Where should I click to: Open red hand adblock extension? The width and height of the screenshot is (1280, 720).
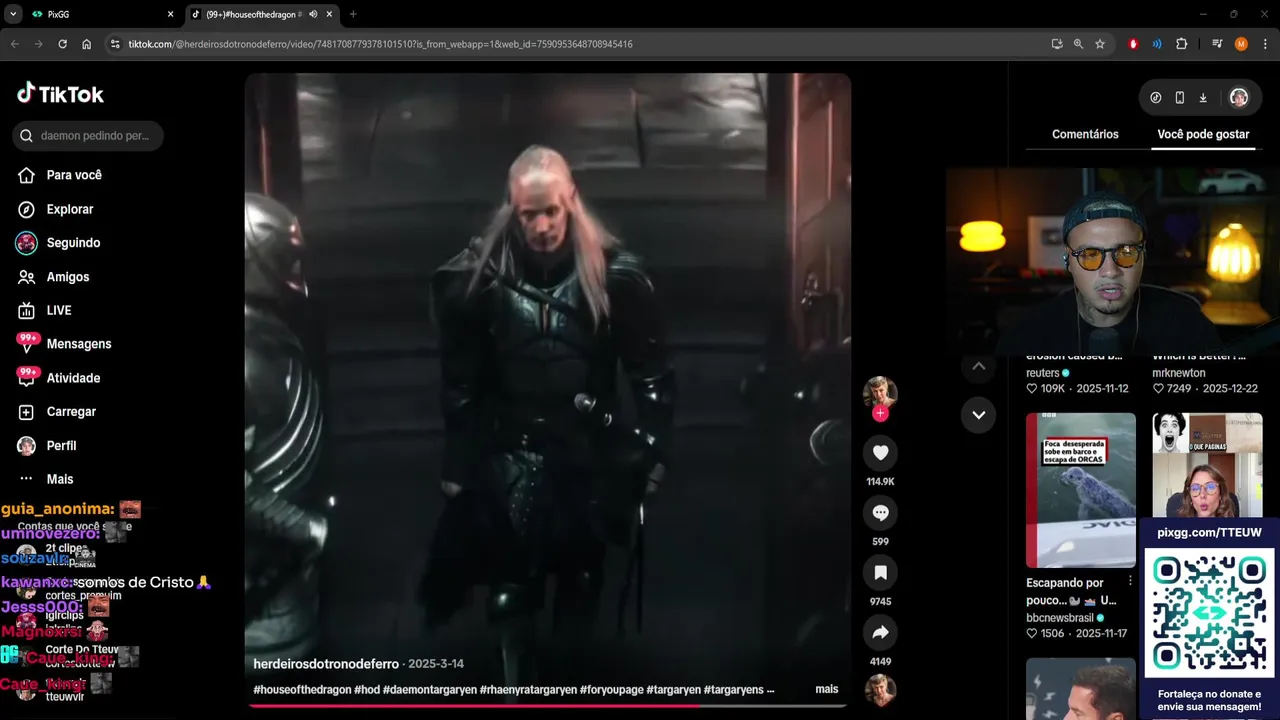[x=1133, y=44]
